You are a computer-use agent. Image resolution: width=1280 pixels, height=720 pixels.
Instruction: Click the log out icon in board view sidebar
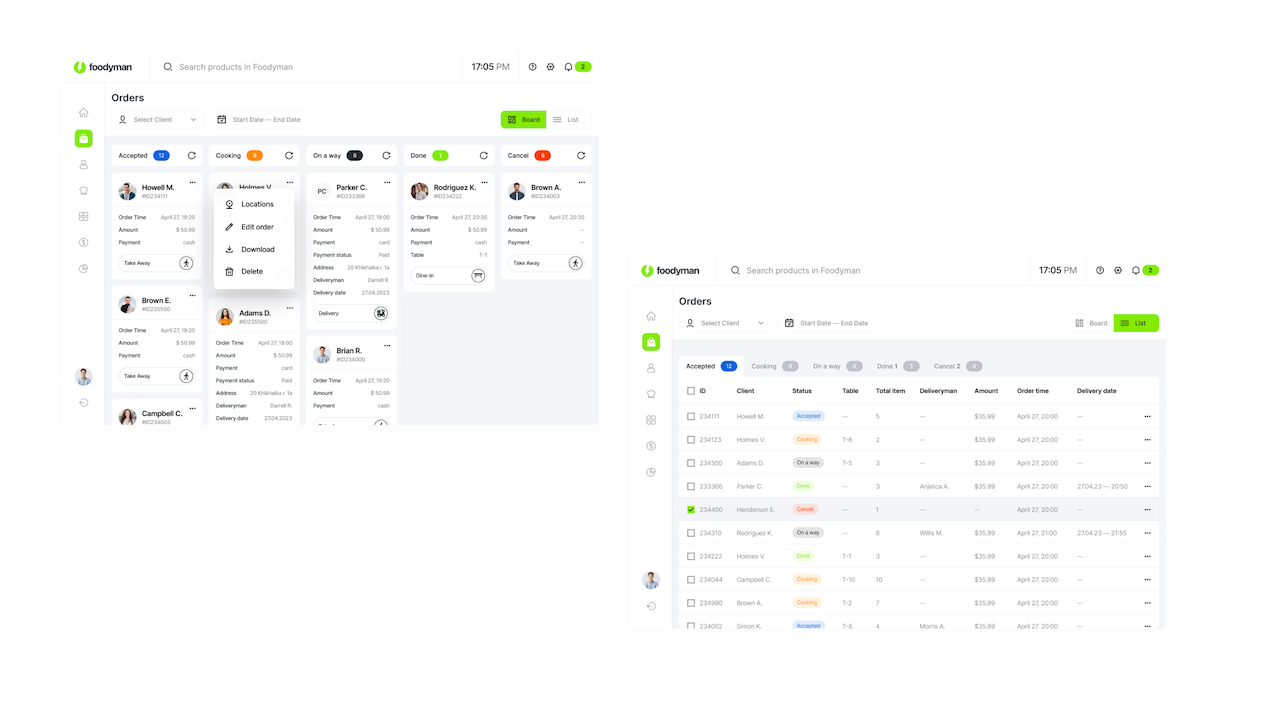[x=84, y=403]
